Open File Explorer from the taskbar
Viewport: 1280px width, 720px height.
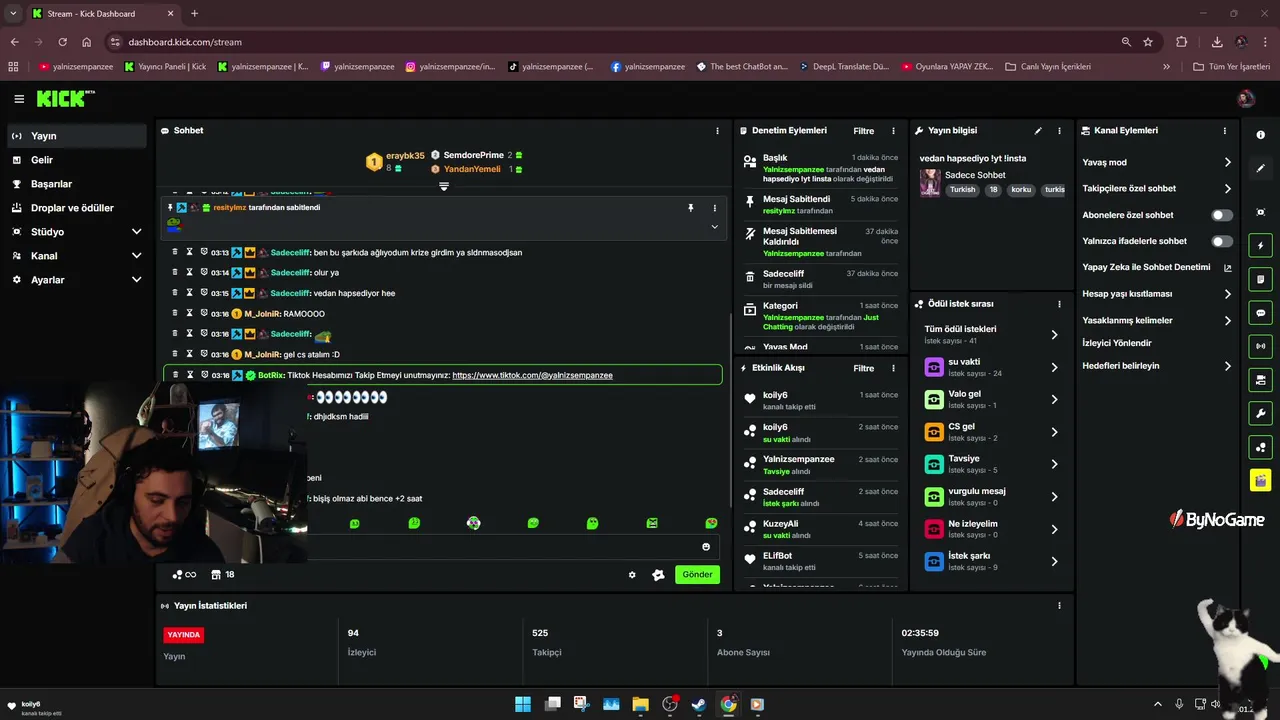(x=640, y=704)
